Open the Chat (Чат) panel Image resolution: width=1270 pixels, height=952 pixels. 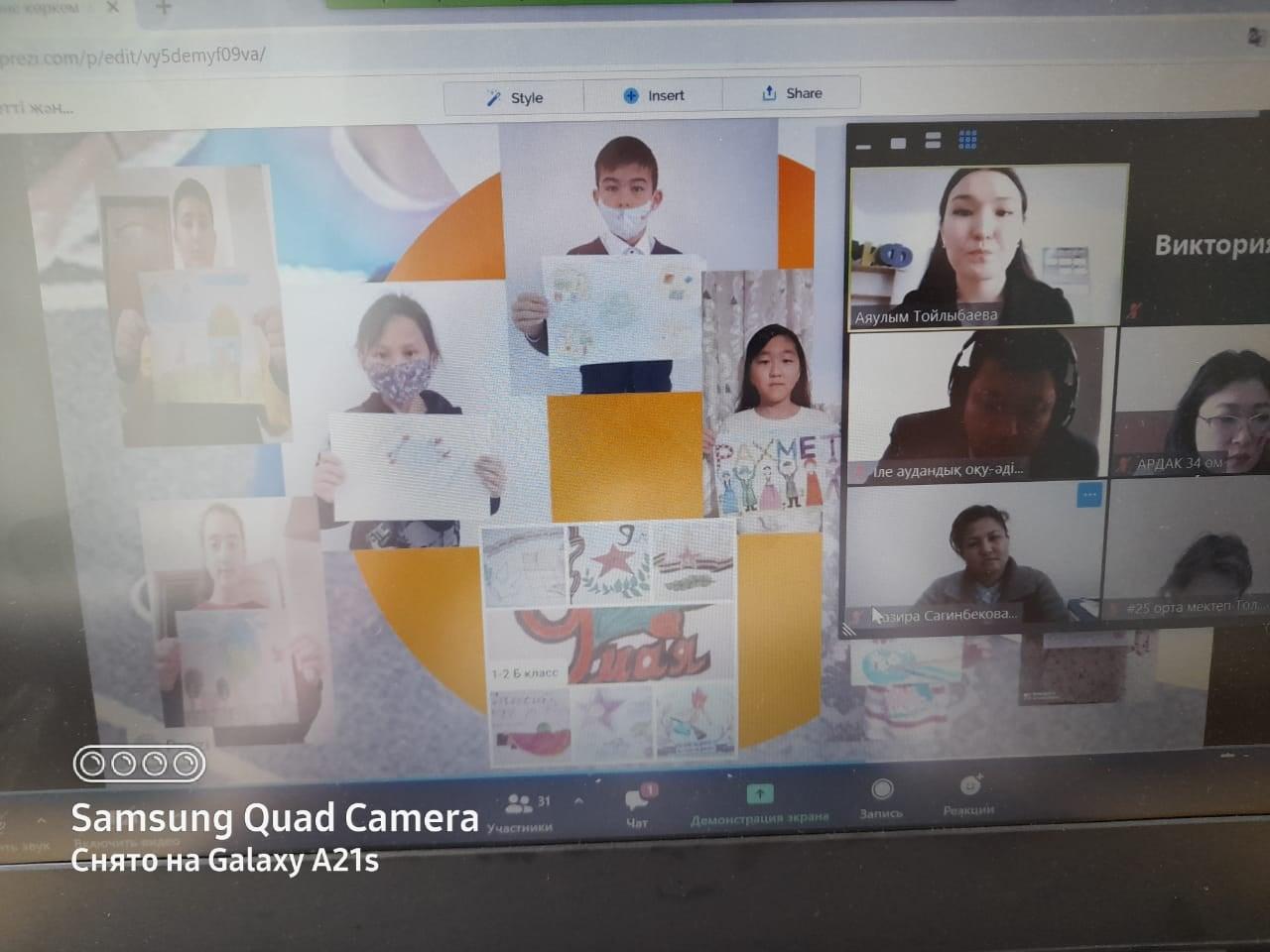coord(637,807)
